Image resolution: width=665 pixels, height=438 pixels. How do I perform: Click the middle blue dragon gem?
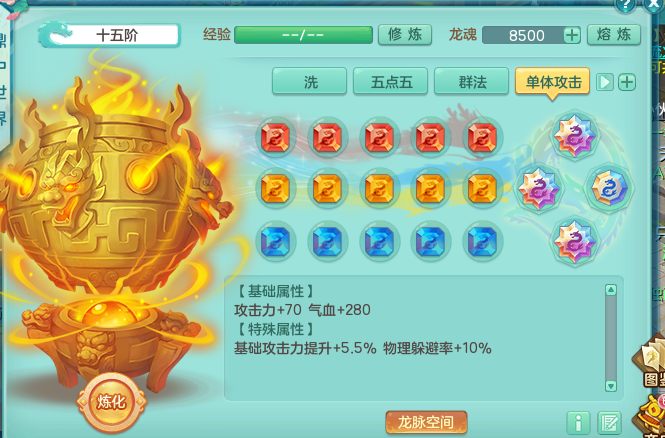pos(379,241)
